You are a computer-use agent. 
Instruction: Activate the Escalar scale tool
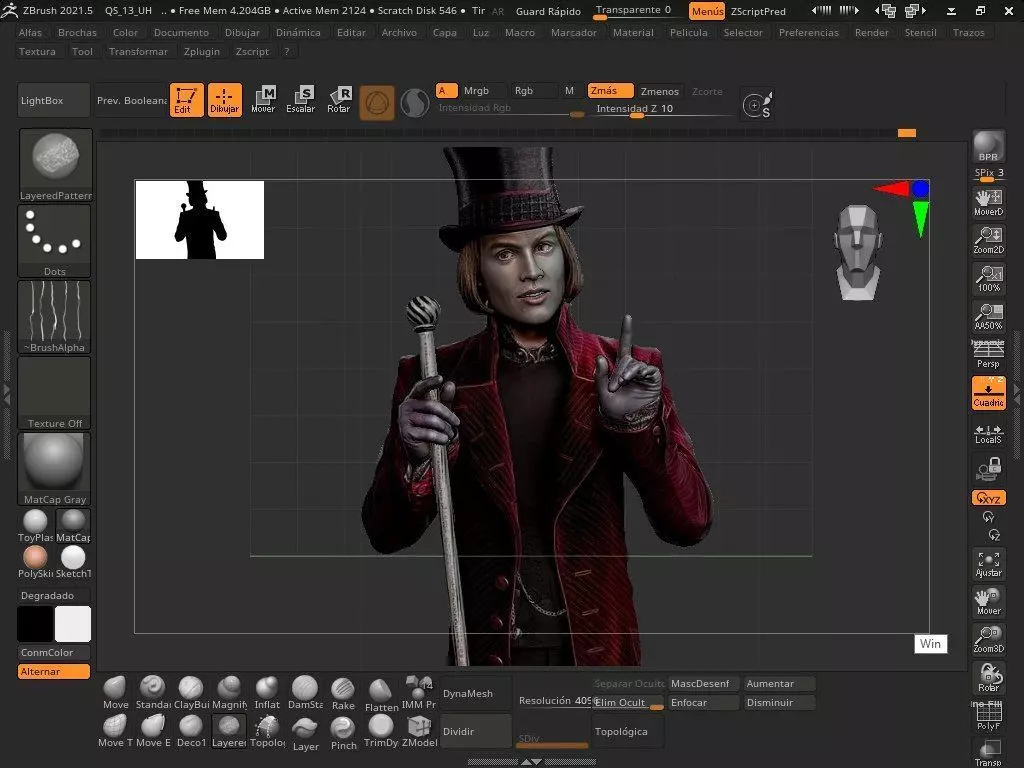point(300,99)
